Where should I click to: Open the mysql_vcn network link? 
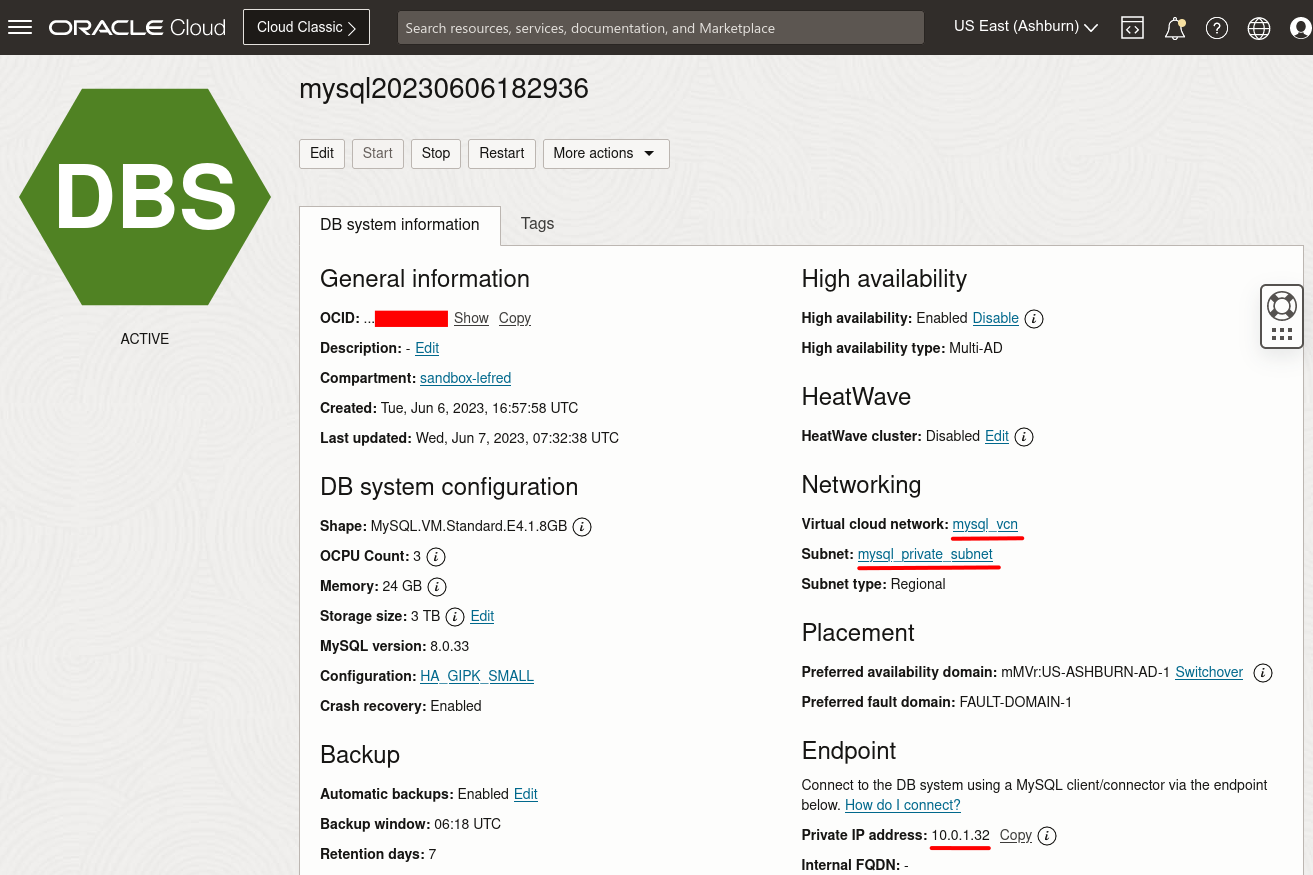click(986, 524)
